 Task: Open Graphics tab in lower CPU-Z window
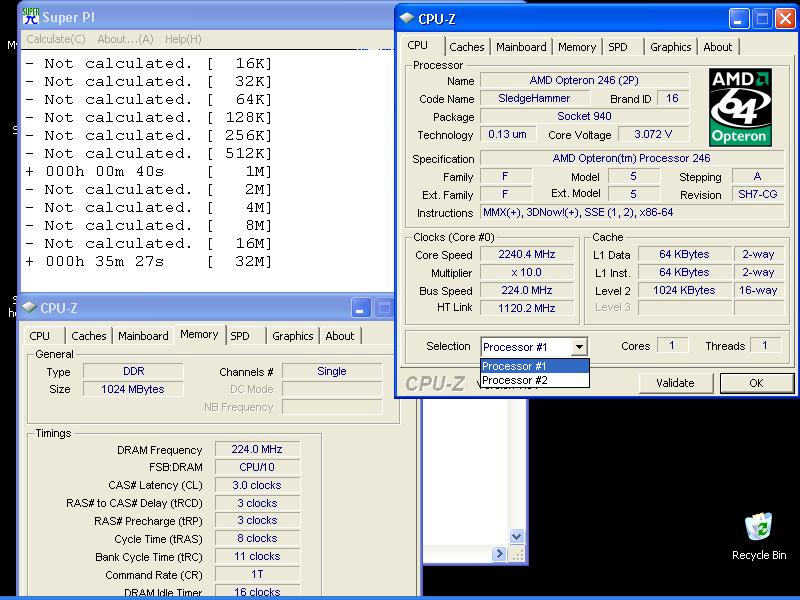[x=292, y=336]
